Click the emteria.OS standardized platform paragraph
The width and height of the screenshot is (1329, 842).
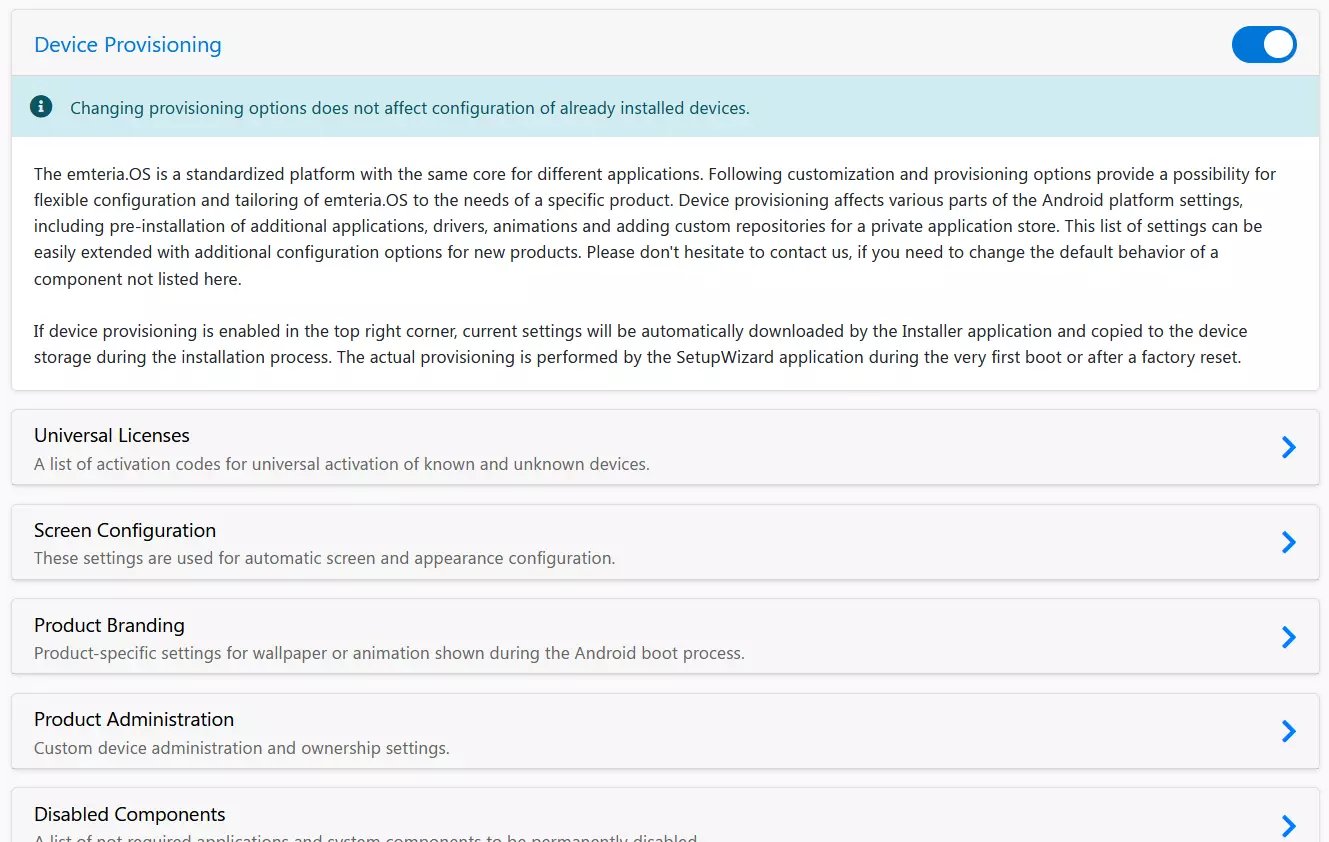click(x=655, y=226)
